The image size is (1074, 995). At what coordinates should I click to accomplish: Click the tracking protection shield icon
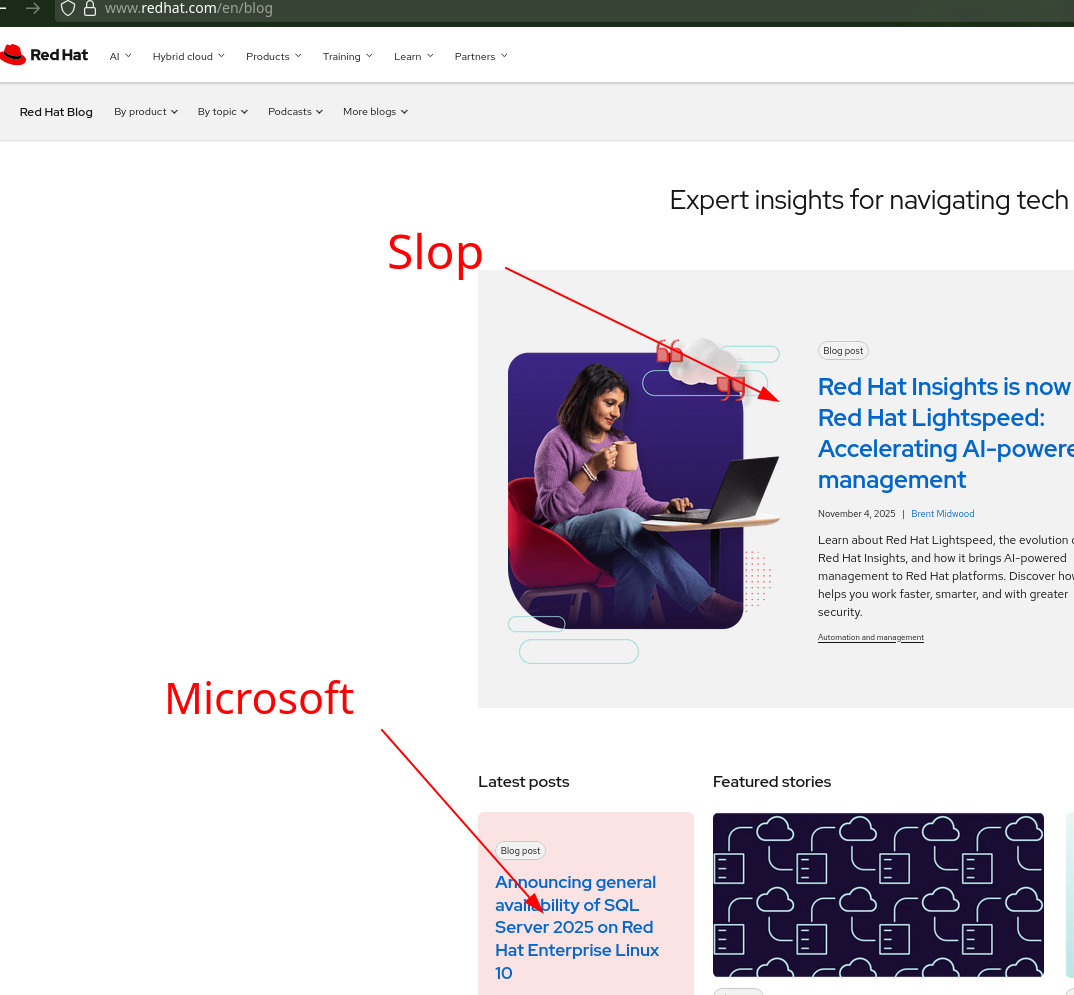coord(68,8)
